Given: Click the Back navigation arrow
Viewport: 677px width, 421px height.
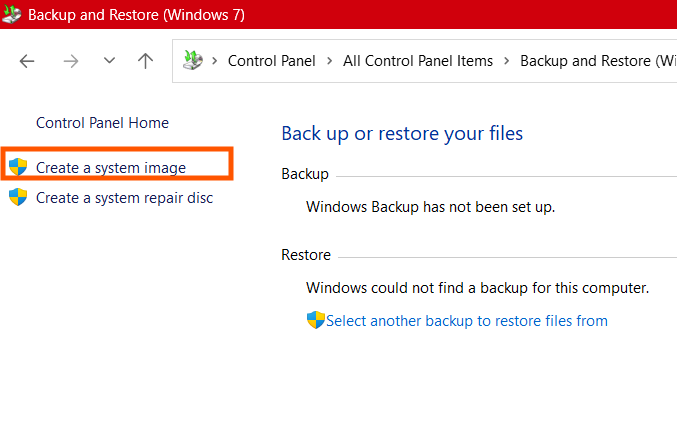Looking at the screenshot, I should [x=27, y=61].
